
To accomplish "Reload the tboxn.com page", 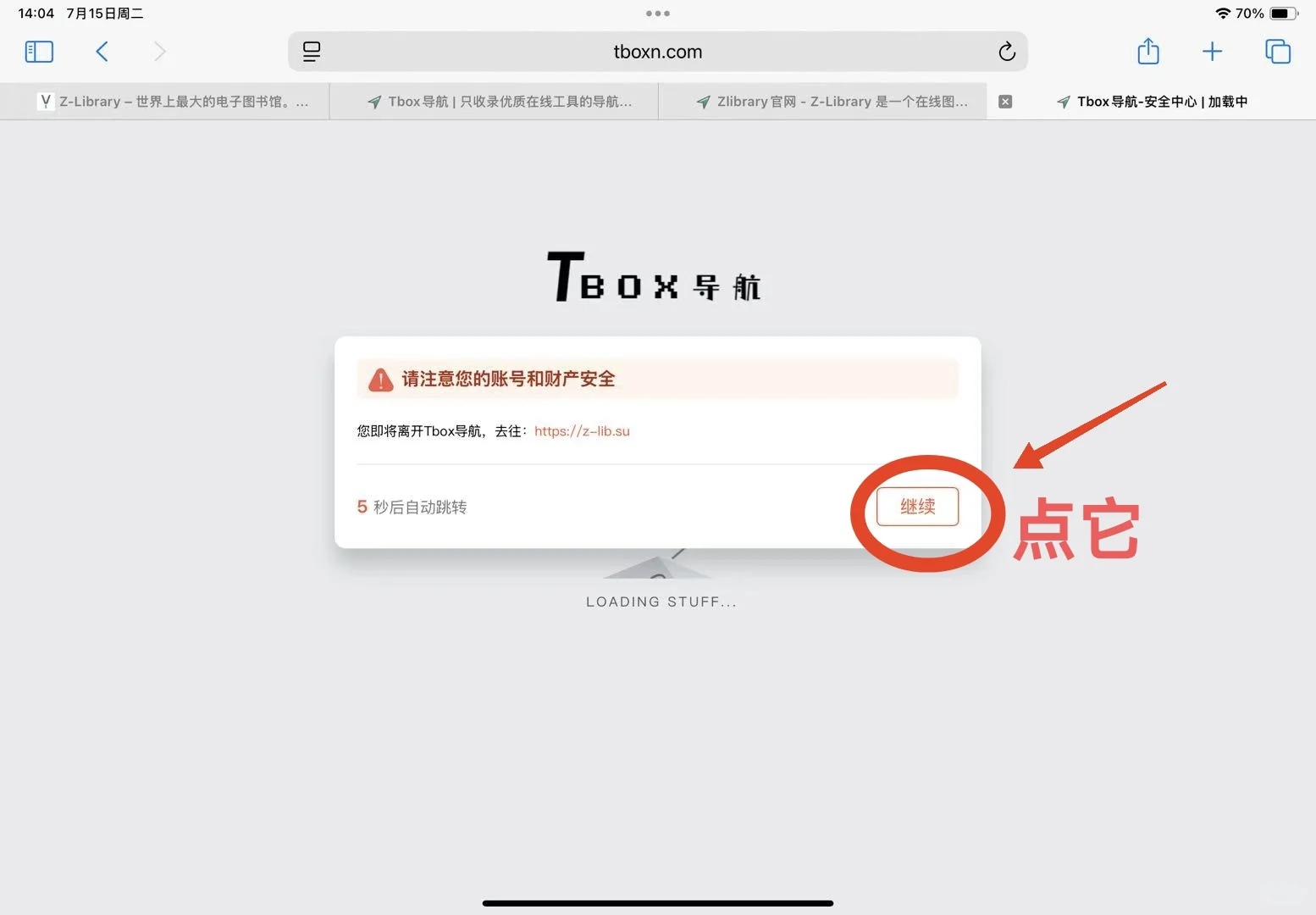I will (x=1006, y=52).
